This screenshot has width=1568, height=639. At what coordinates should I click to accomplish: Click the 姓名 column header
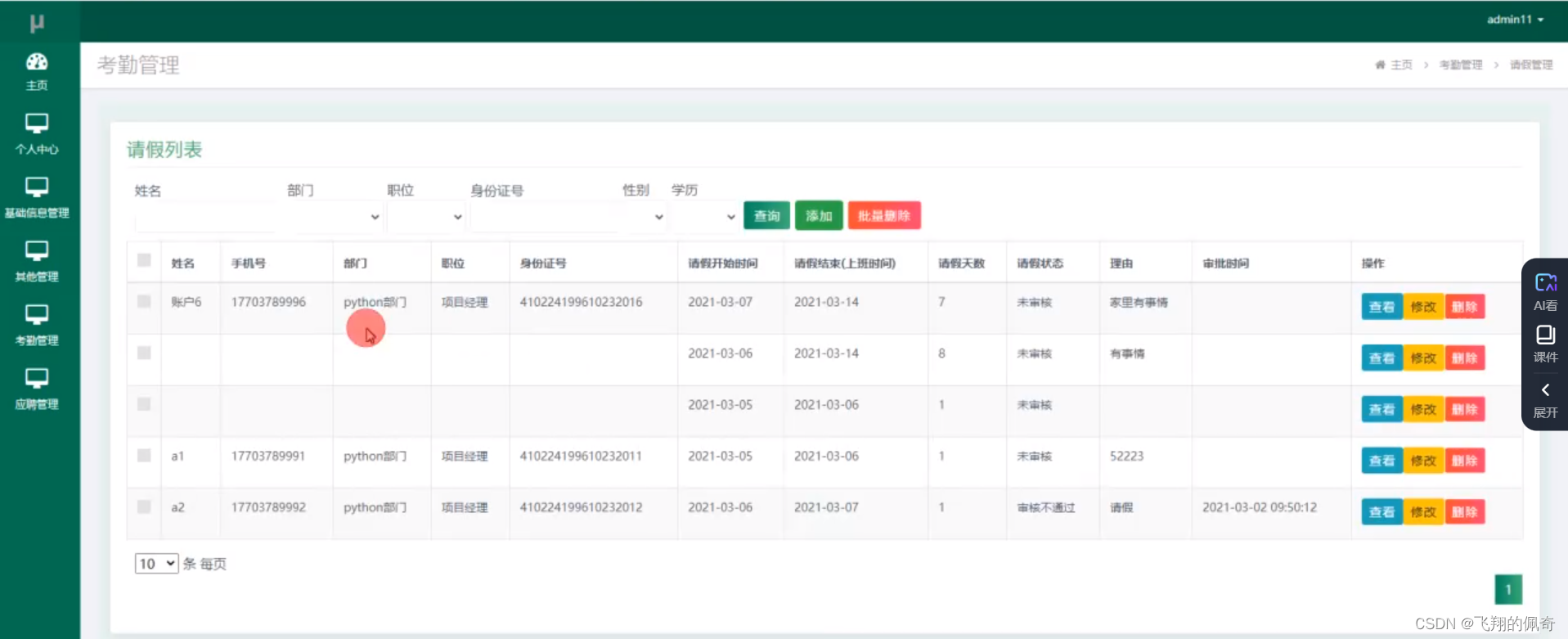pyautogui.click(x=182, y=263)
